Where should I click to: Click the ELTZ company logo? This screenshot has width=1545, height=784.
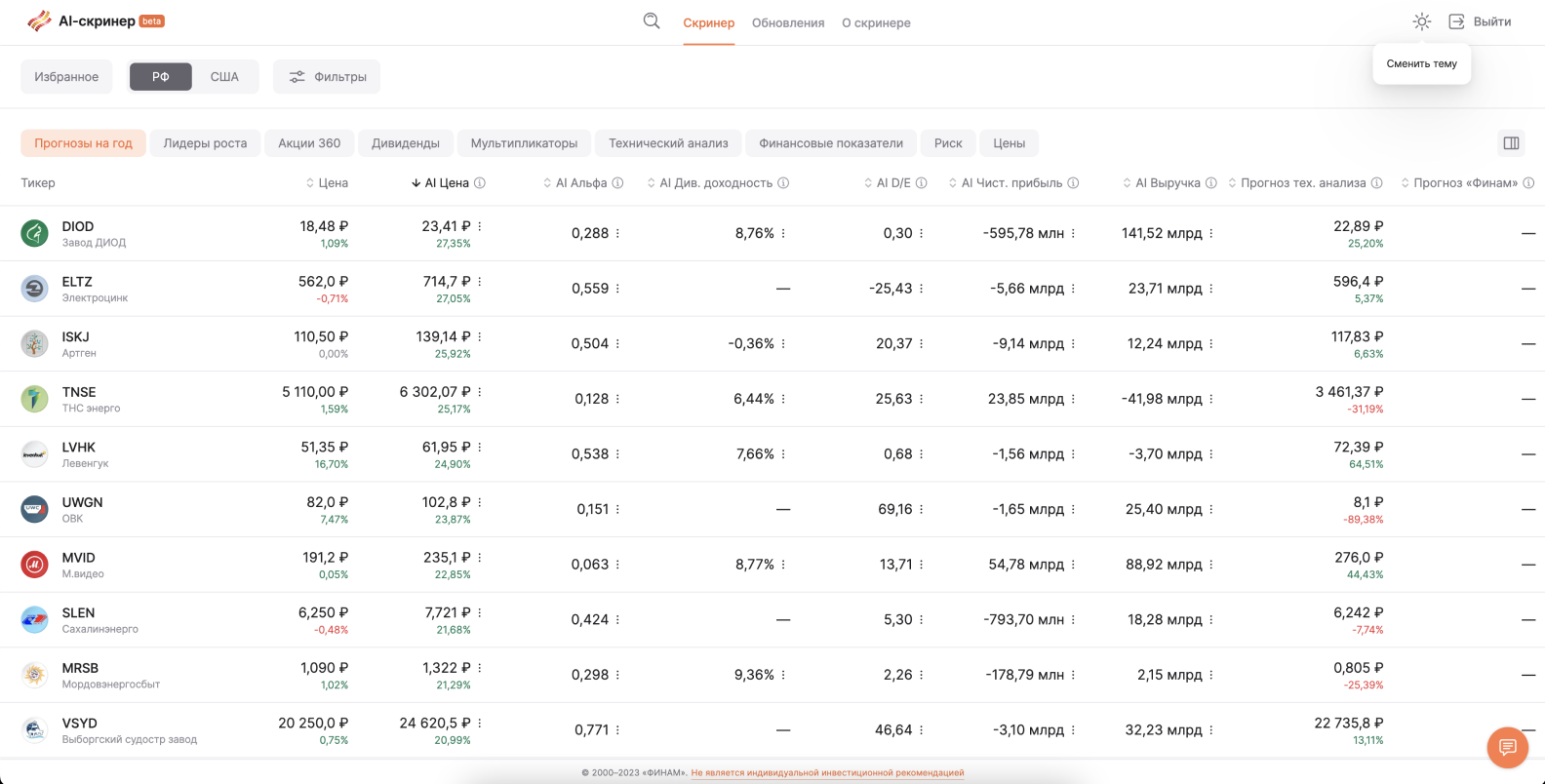tap(34, 289)
